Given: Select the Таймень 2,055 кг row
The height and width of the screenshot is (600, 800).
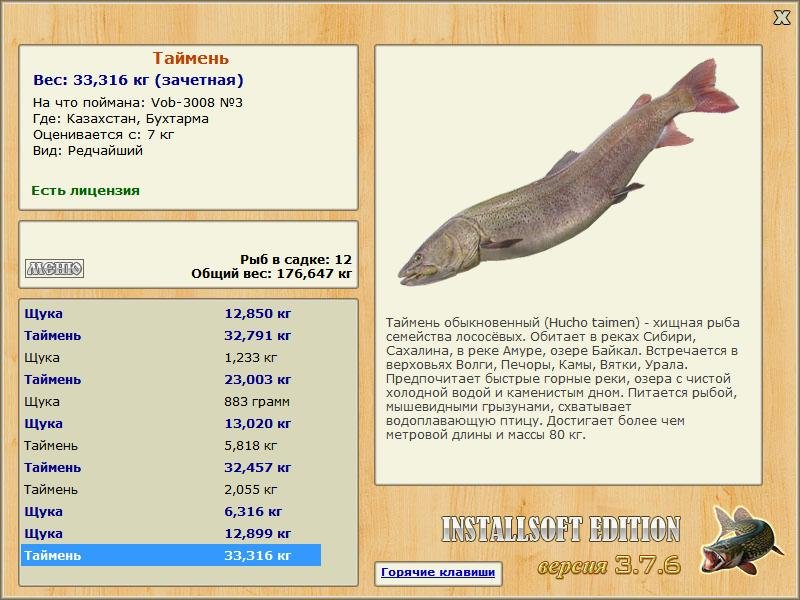Looking at the screenshot, I should [x=171, y=489].
